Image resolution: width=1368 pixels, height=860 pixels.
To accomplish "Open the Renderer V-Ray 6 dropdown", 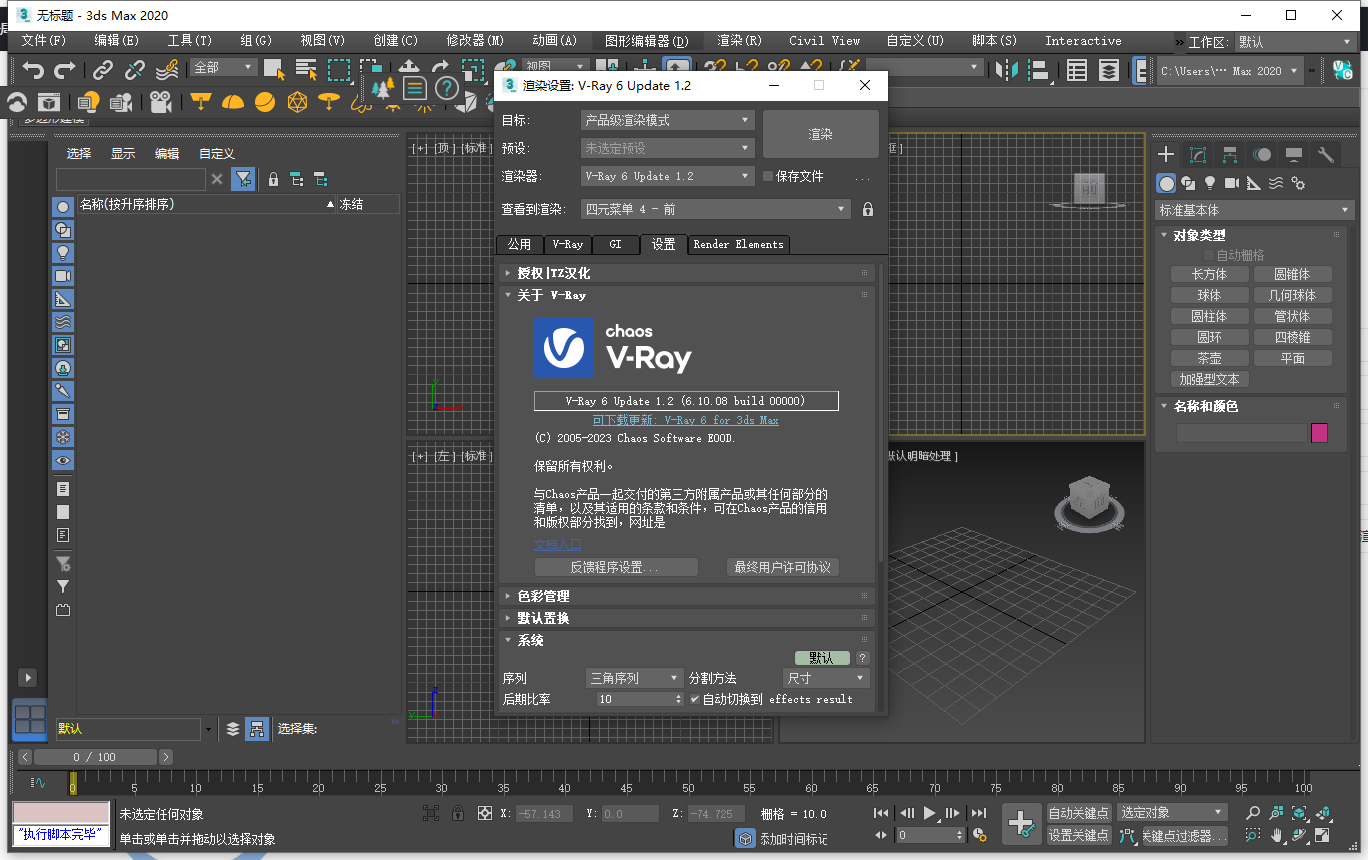I will (667, 176).
